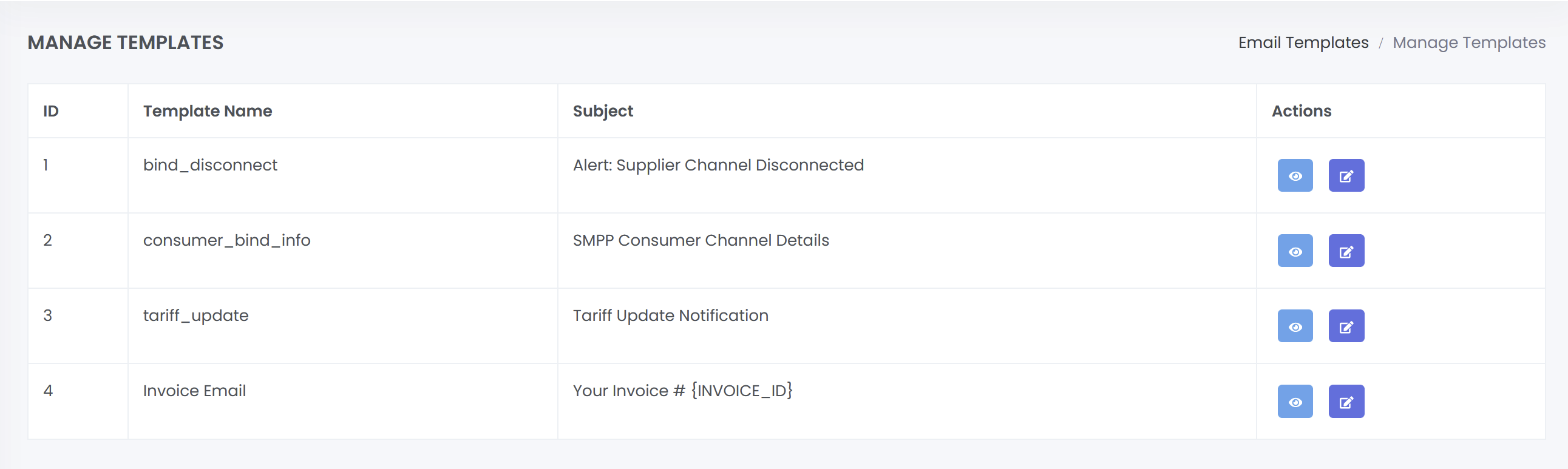Edit the Invoice Email template

[1346, 402]
